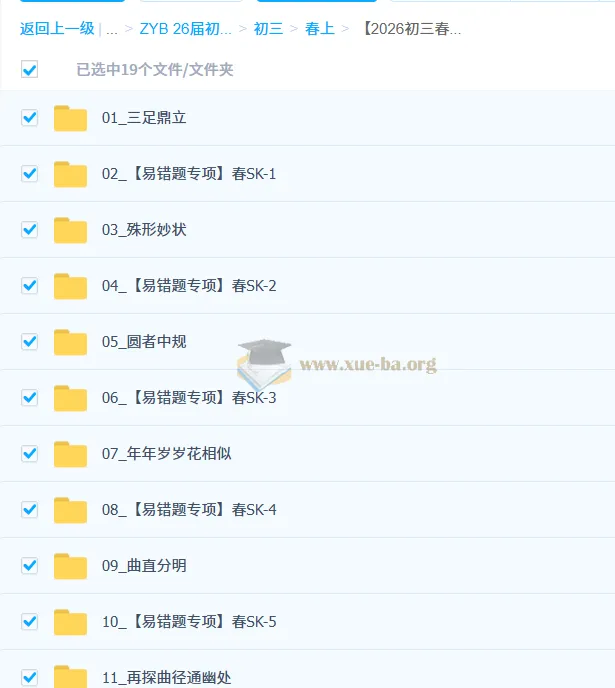Uncheck the 04_春SK-2 folder checkbox
This screenshot has height=688, width=615.
[29, 286]
